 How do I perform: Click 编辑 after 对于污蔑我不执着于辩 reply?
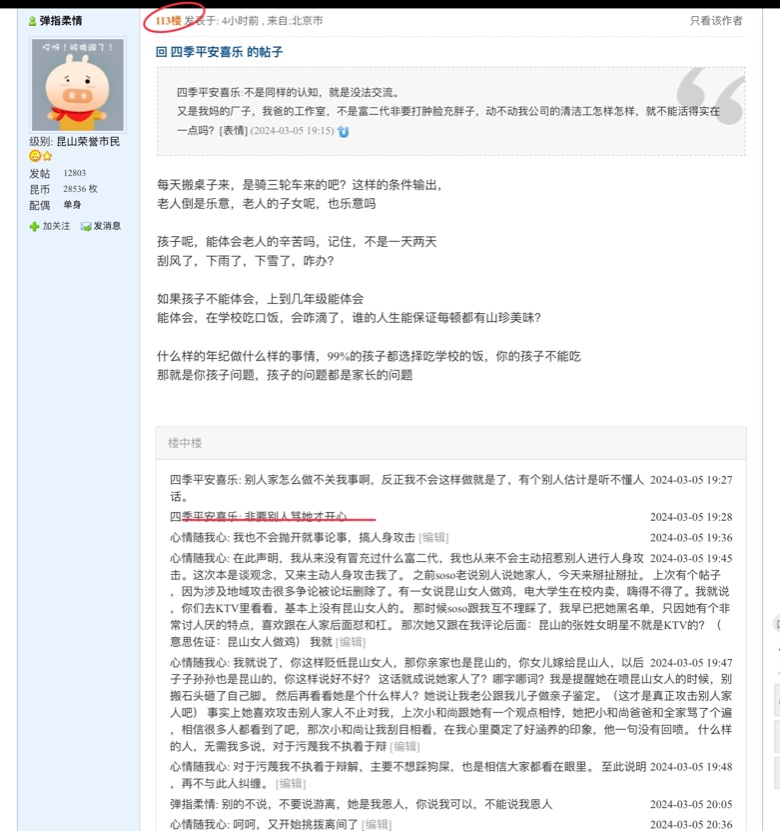tap(404, 746)
